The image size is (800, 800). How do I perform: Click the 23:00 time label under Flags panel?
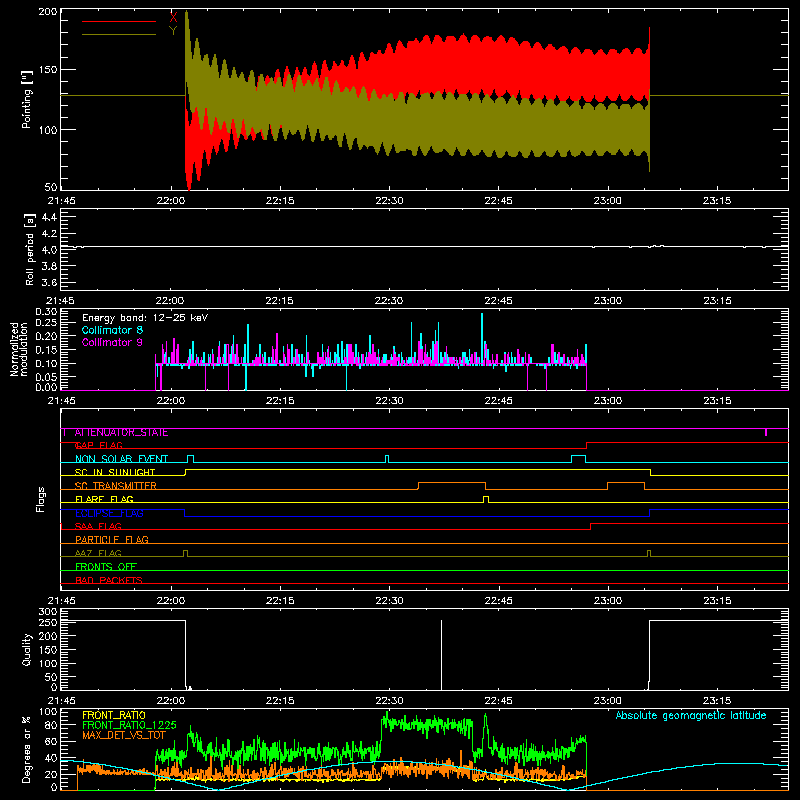pos(608,601)
